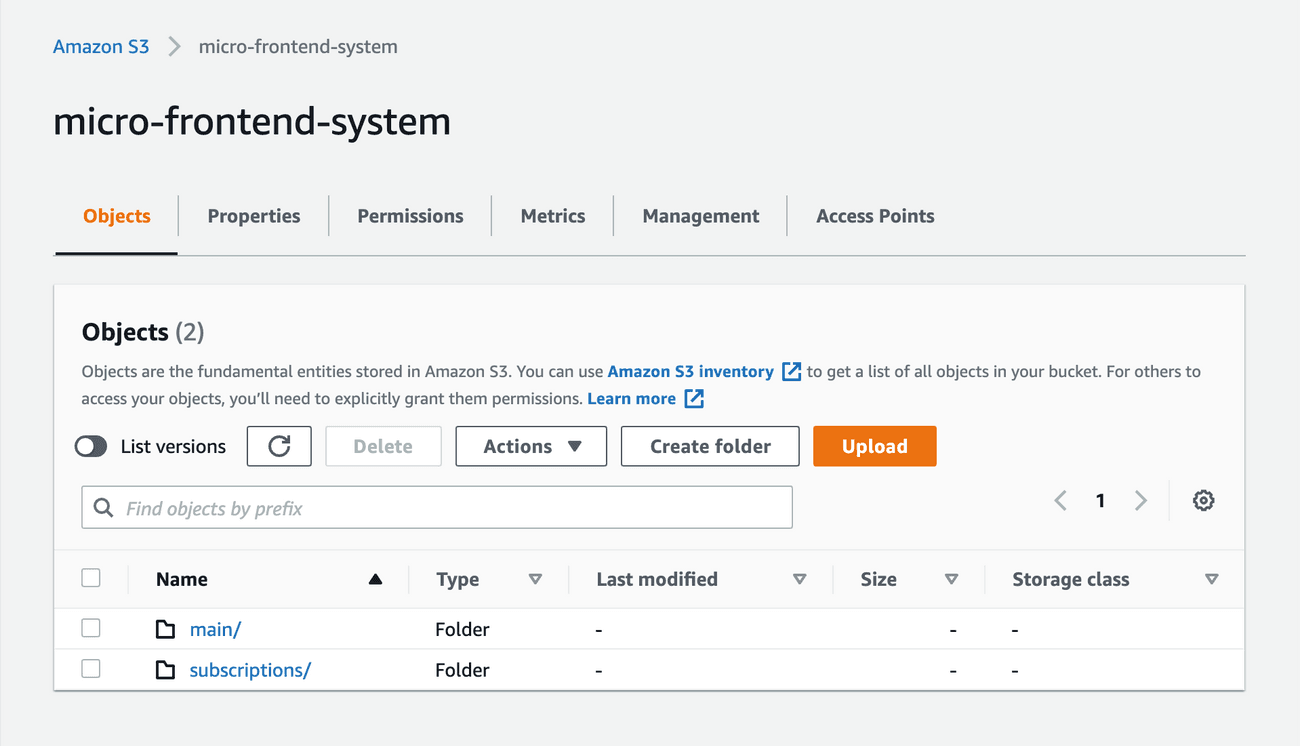The image size is (1300, 746).
Task: Tick the checkbox for the main/ folder
Action: tap(91, 628)
